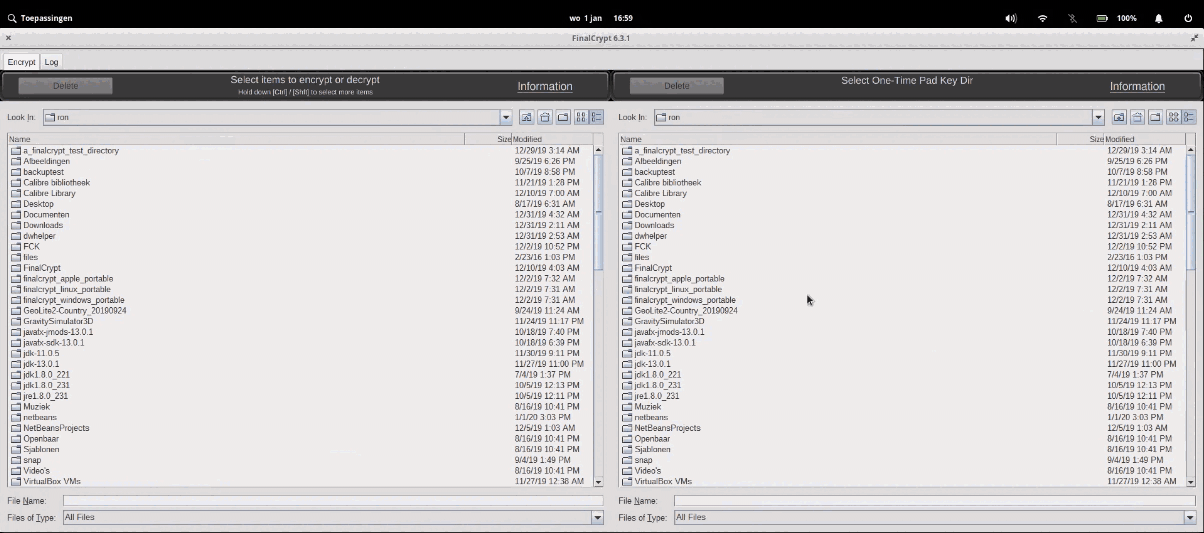Click the Bluetooth icon in top bar
Screen dimensions: 1204x533
1072,18
